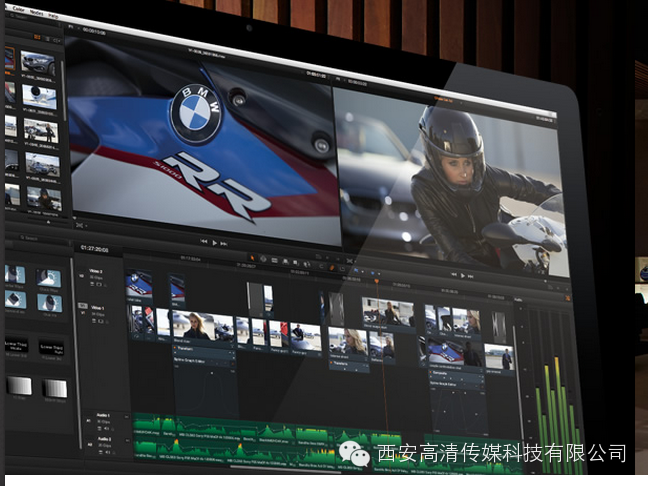Viewport: 648px width, 486px height.
Task: Select the BMW car clip thumbnail in media pool
Action: pyautogui.click(x=38, y=62)
